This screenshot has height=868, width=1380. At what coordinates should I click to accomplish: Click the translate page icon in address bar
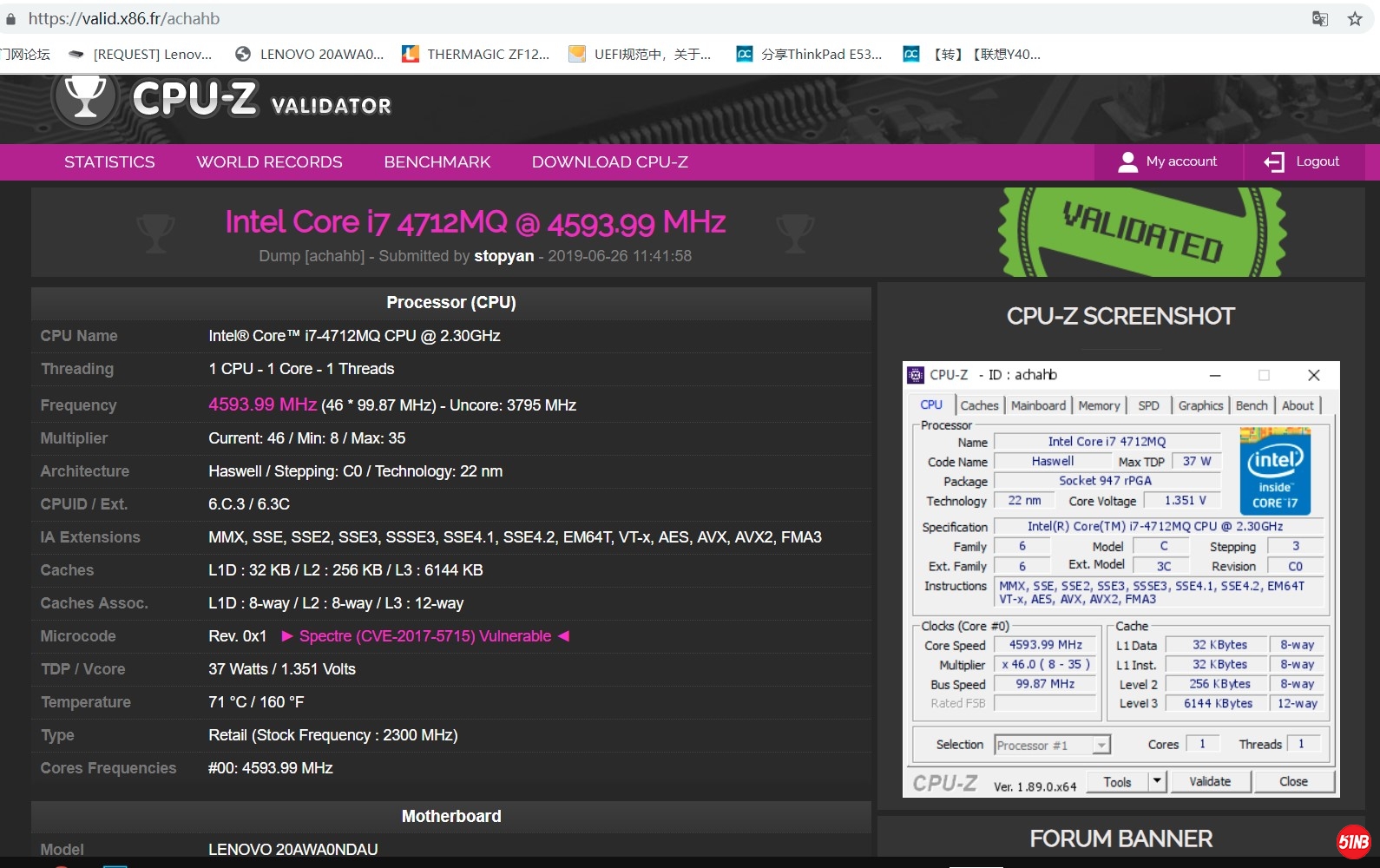(x=1320, y=18)
